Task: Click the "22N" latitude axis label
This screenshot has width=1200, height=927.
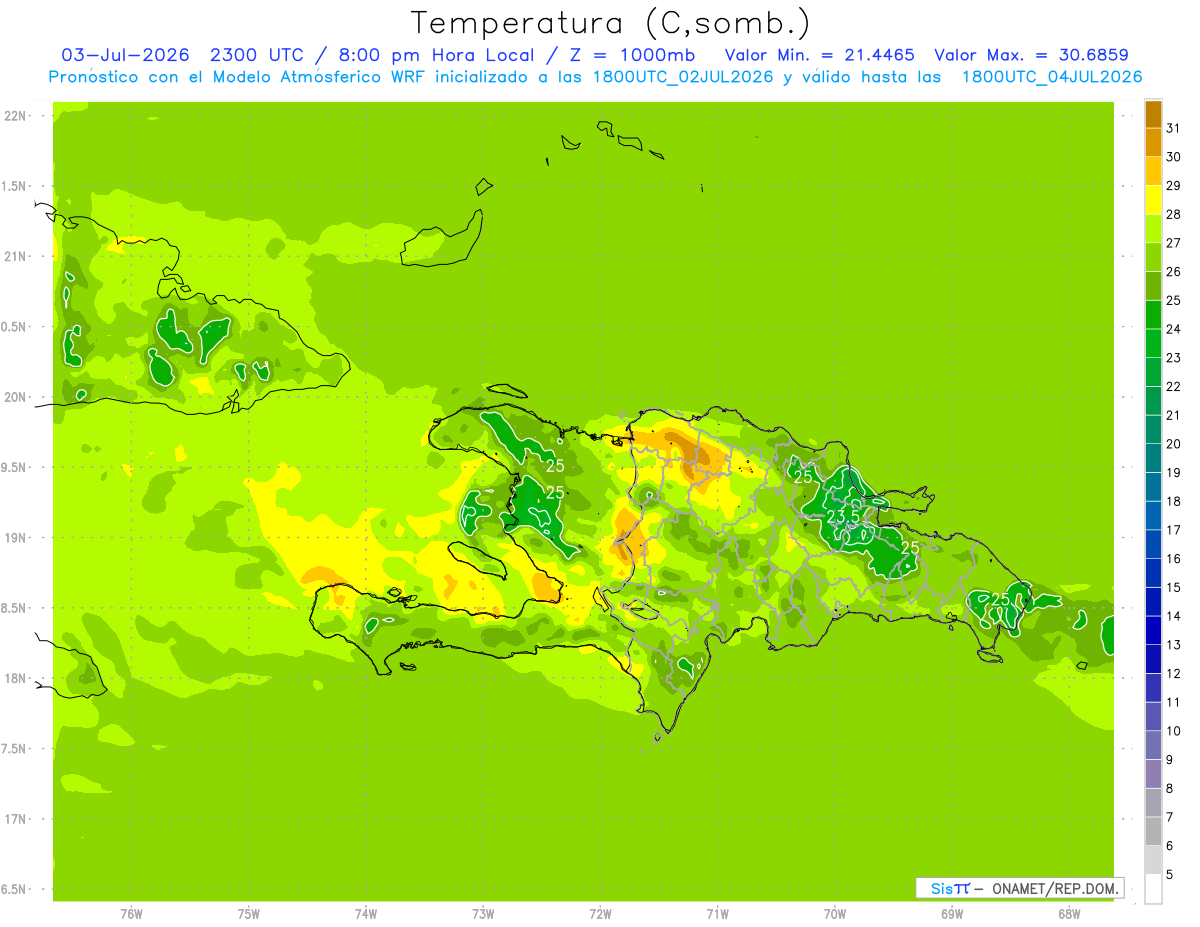Action: click(x=14, y=116)
